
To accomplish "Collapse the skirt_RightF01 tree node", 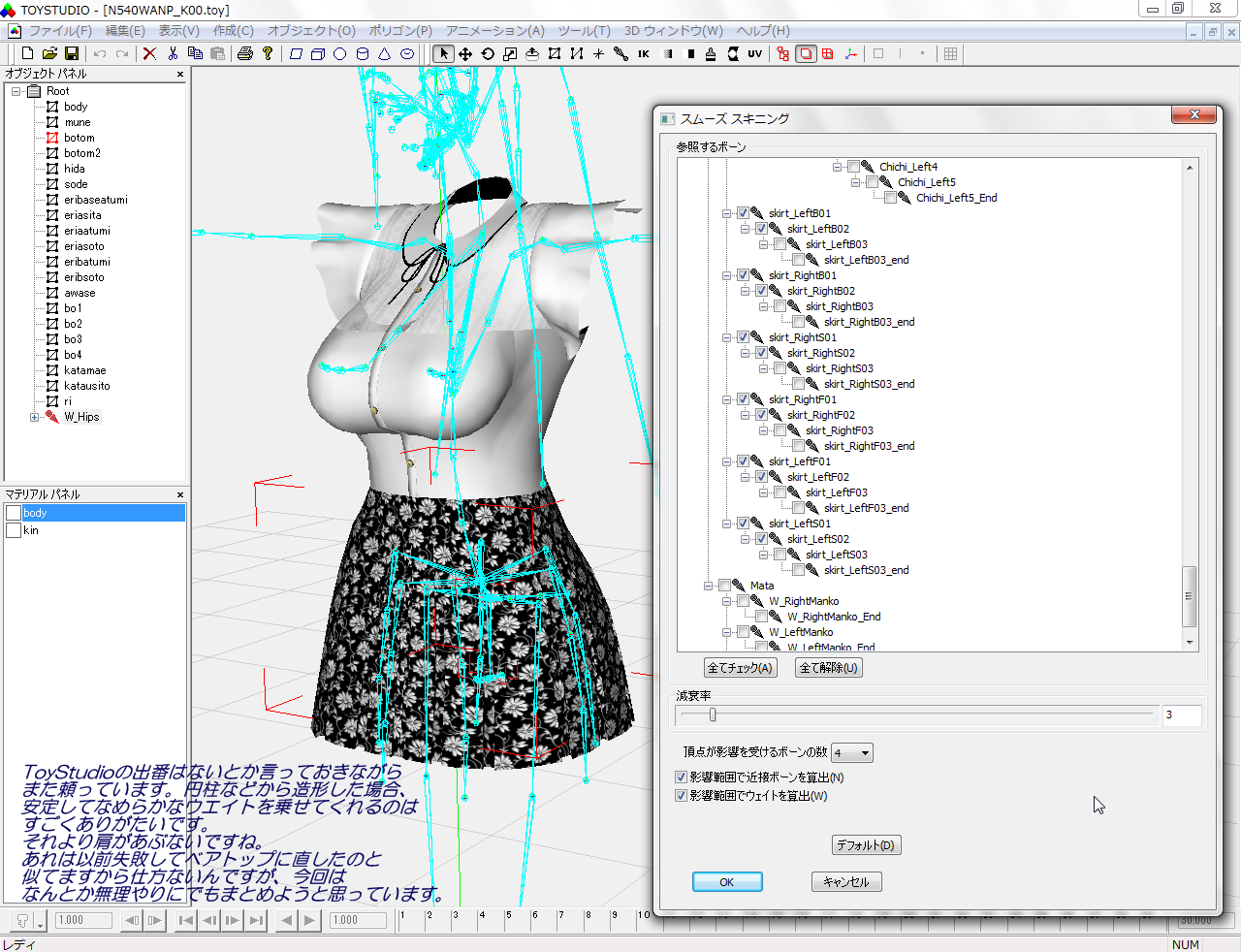I will 726,399.
